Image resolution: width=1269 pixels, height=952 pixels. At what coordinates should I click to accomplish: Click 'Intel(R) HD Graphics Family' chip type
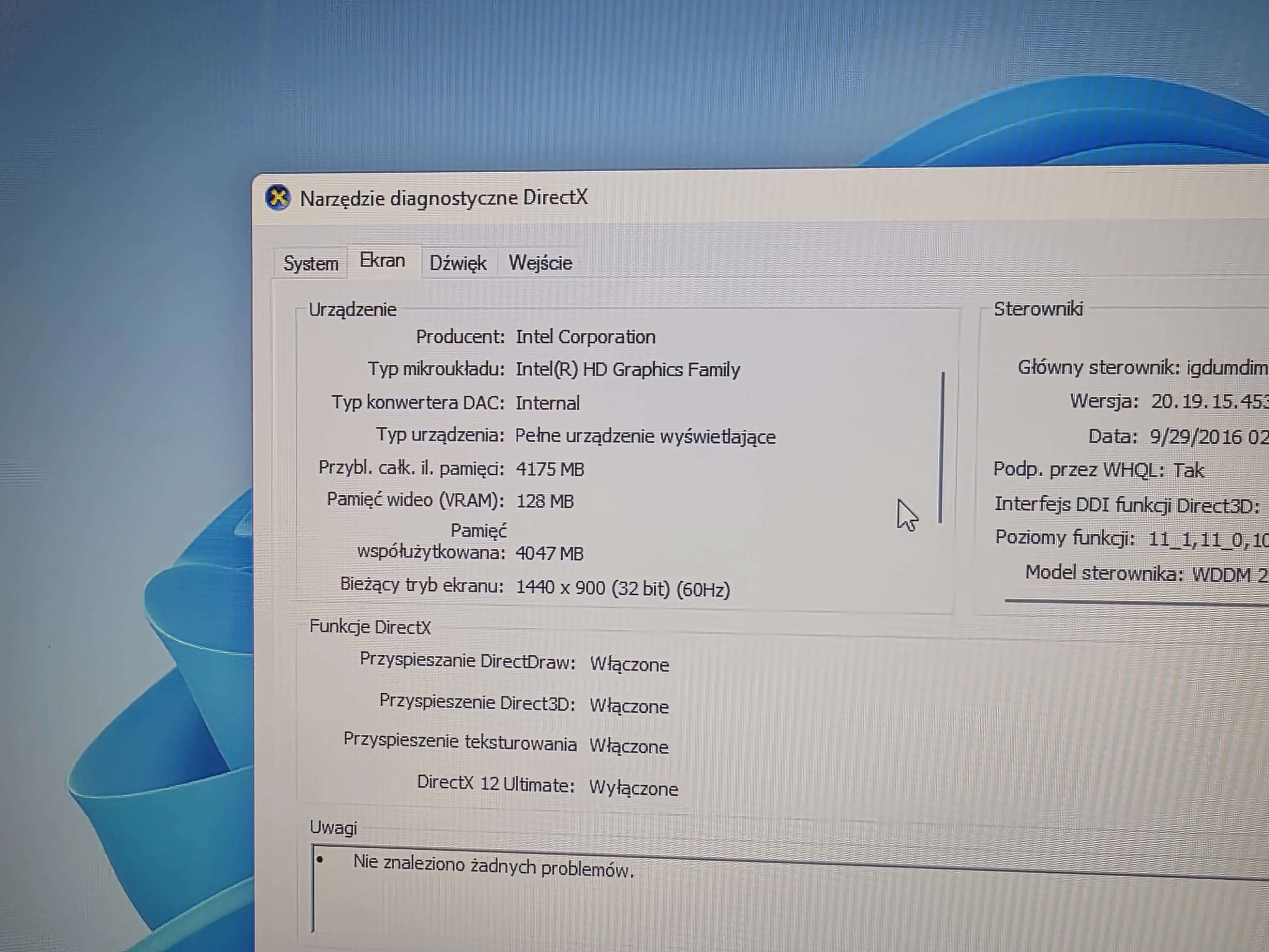(x=628, y=369)
